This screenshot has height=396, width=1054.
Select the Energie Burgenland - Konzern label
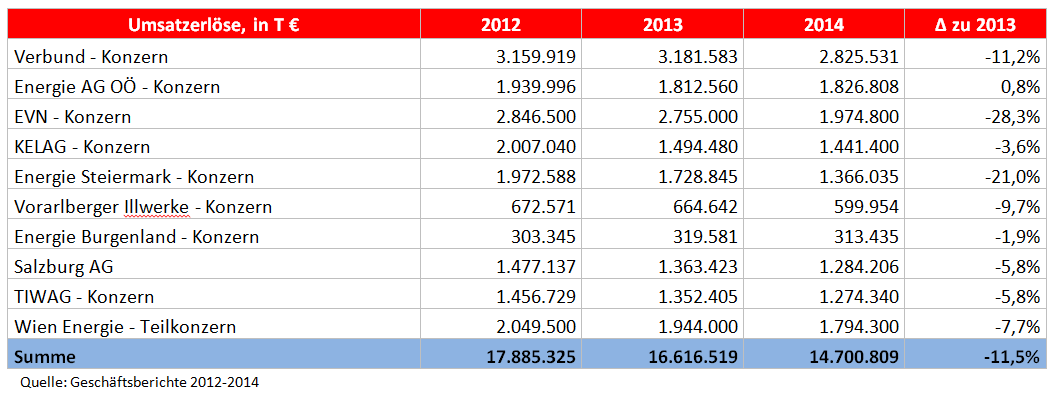tap(136, 237)
